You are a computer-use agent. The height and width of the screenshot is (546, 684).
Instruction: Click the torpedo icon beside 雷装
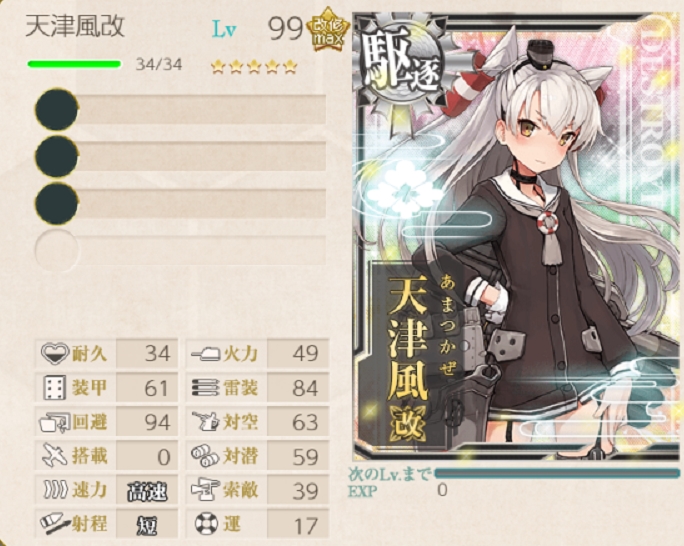(x=205, y=387)
